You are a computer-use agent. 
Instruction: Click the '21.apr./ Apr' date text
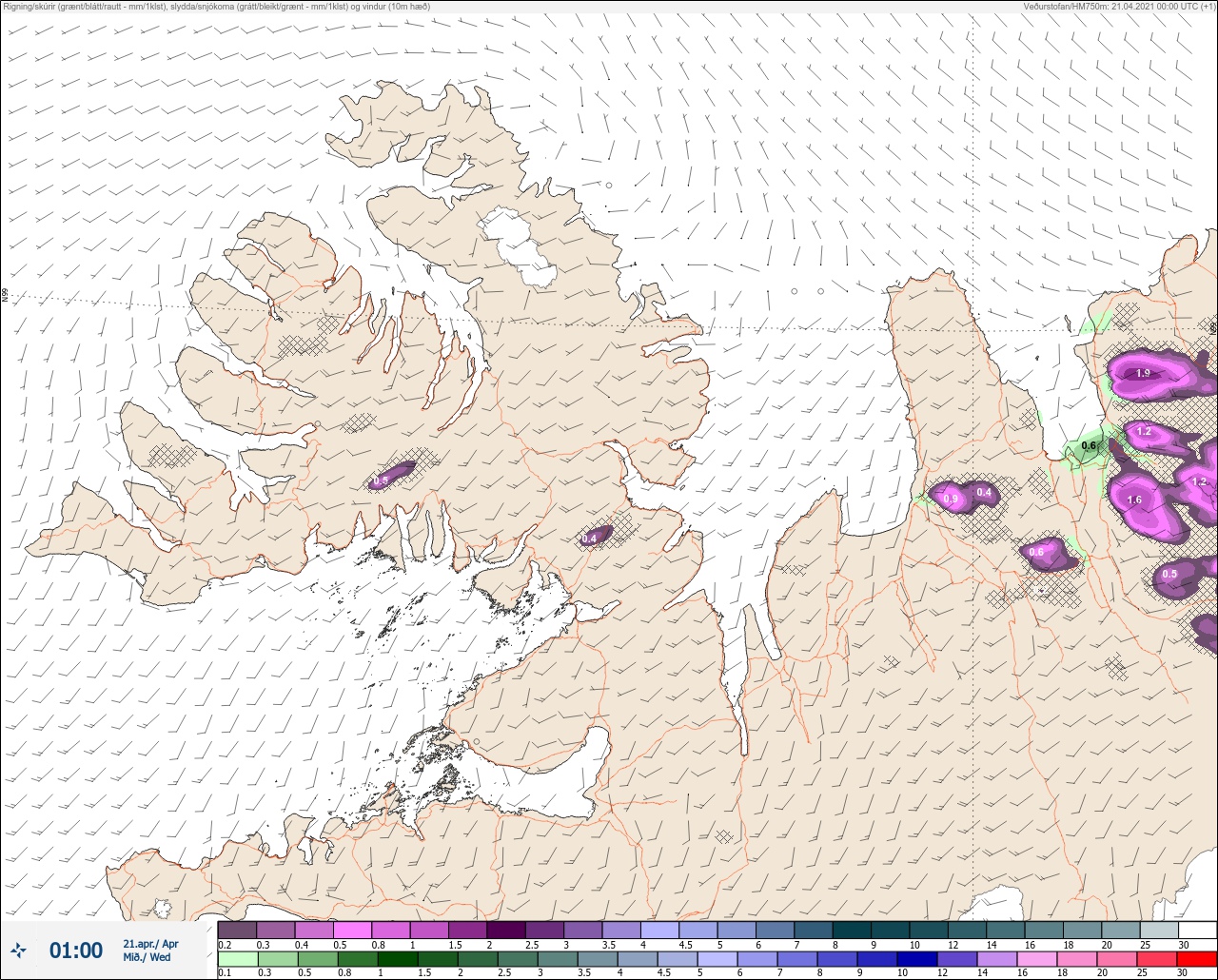[150, 944]
